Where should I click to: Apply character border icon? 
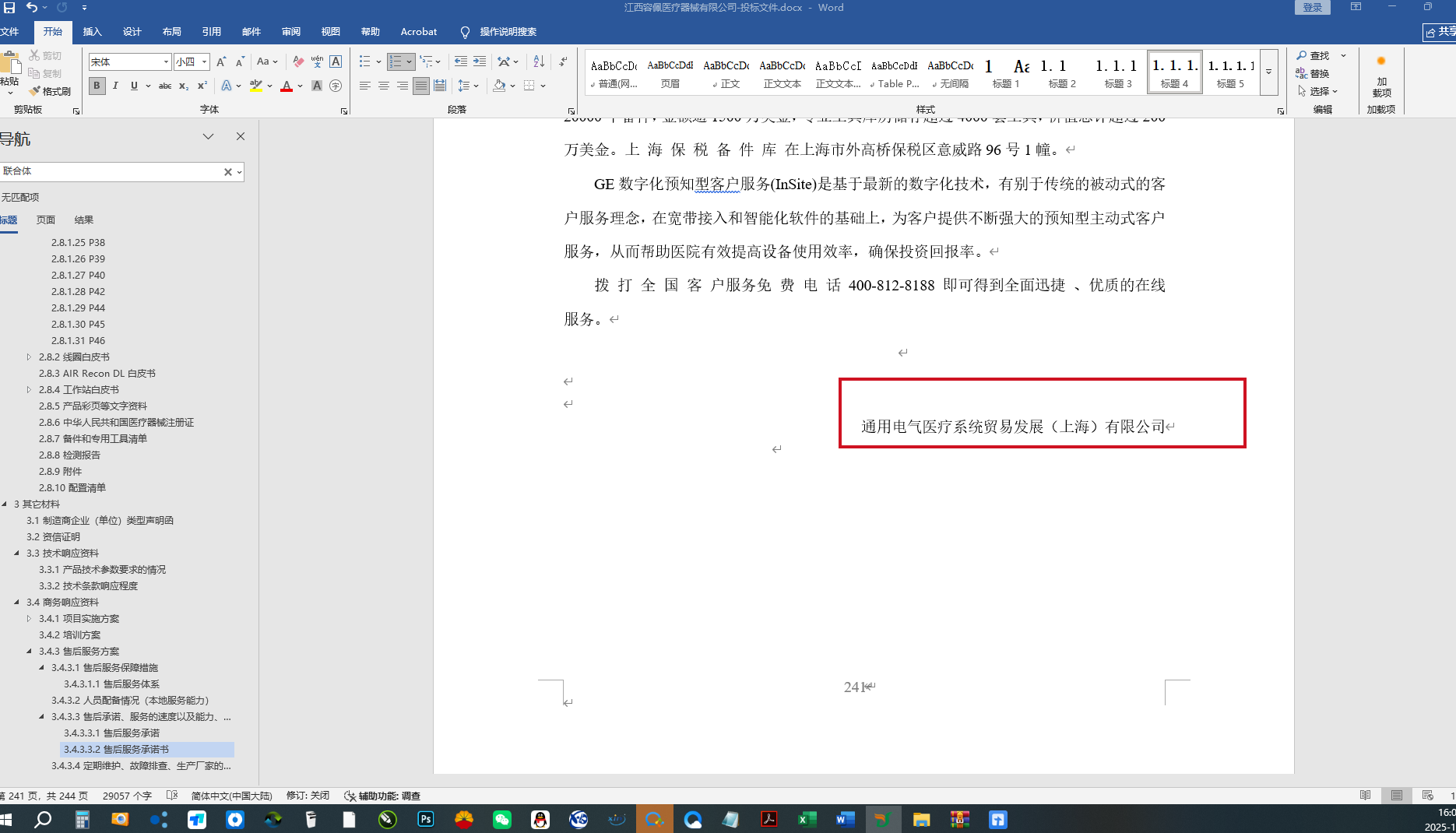click(336, 62)
